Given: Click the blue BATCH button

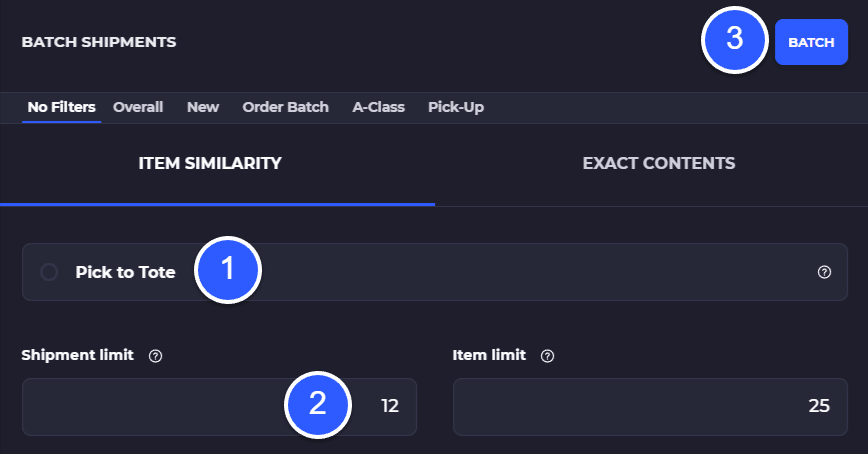Looking at the screenshot, I should [811, 42].
